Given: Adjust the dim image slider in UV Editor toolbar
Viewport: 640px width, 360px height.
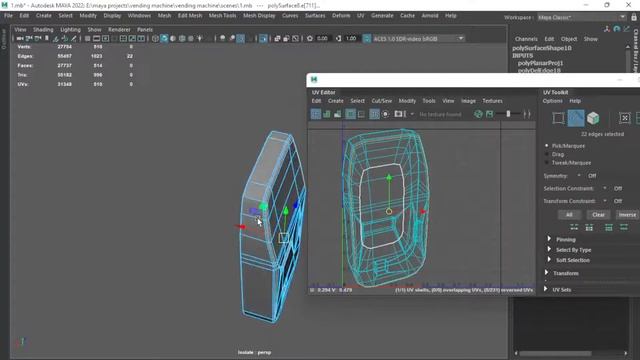Looking at the screenshot, I should point(509,114).
